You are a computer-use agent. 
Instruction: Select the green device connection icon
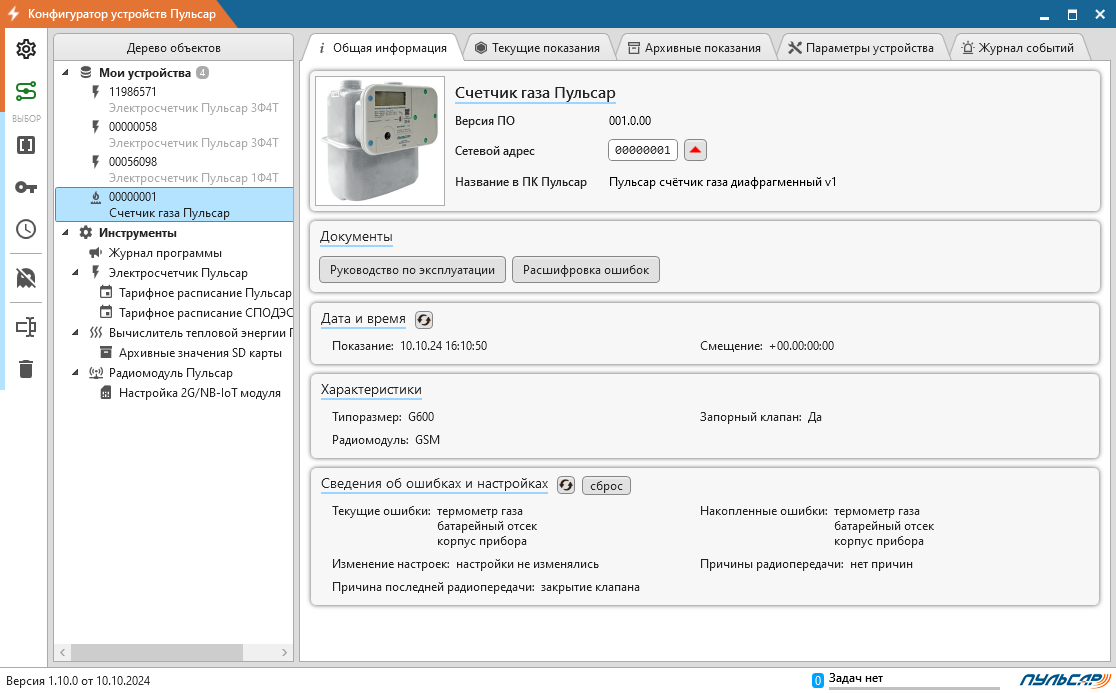point(26,91)
